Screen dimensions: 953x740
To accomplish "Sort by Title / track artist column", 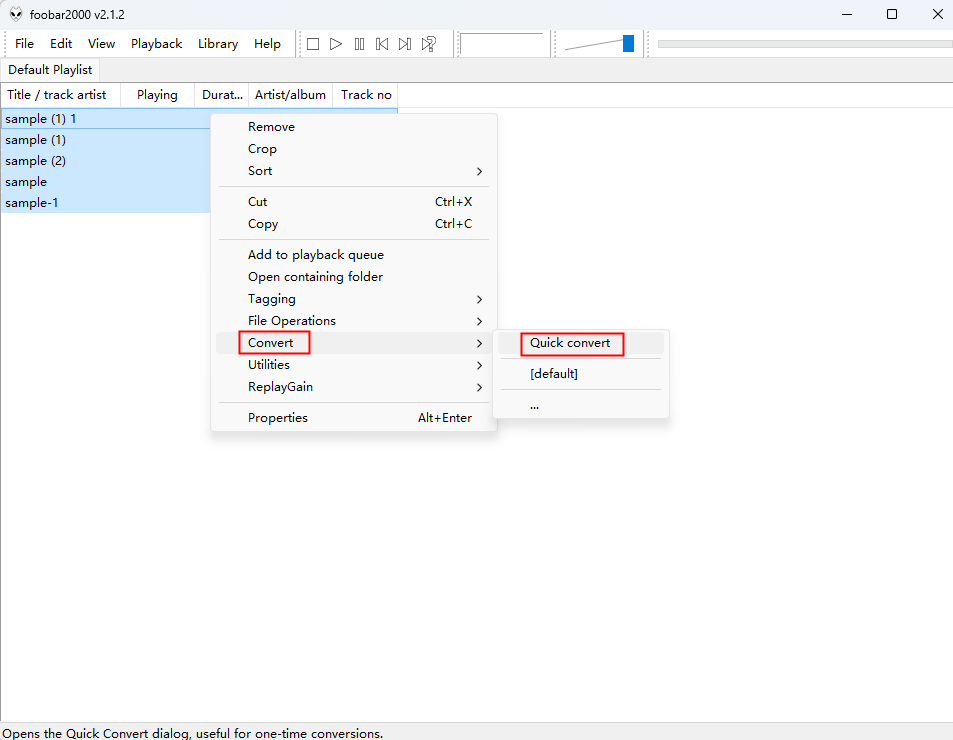I will [61, 95].
